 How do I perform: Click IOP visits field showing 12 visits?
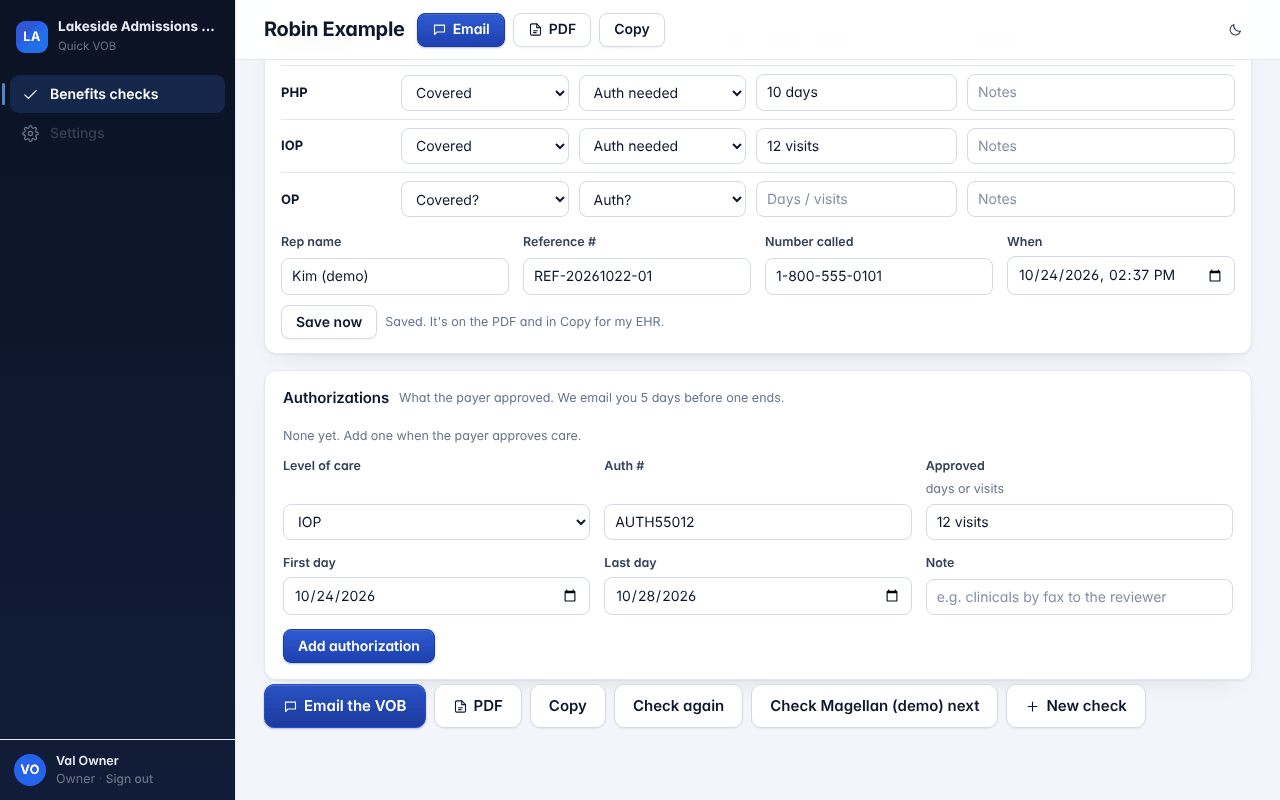pyautogui.click(x=856, y=146)
